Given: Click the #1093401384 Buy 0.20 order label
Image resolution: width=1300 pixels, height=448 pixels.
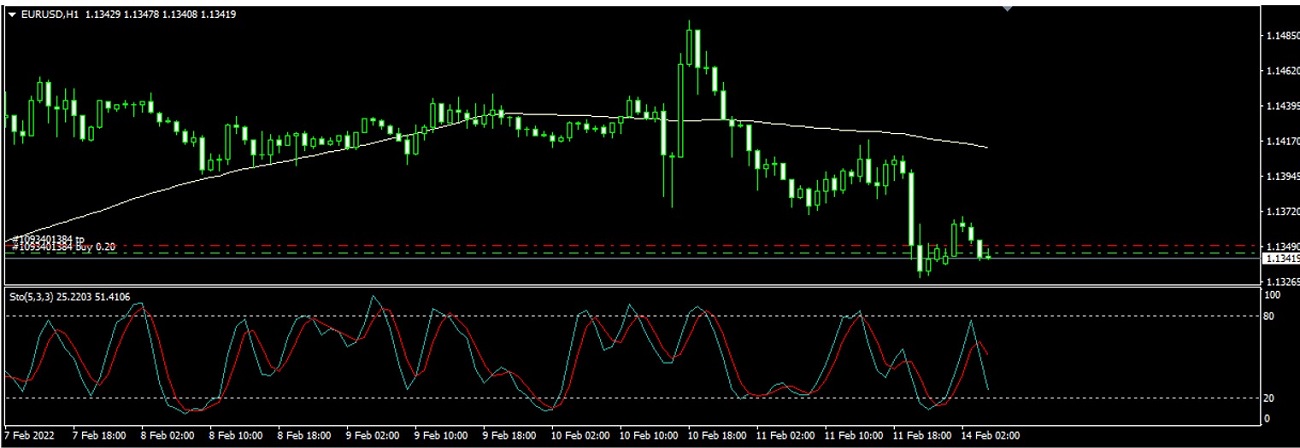Looking at the screenshot, I should tap(63, 246).
